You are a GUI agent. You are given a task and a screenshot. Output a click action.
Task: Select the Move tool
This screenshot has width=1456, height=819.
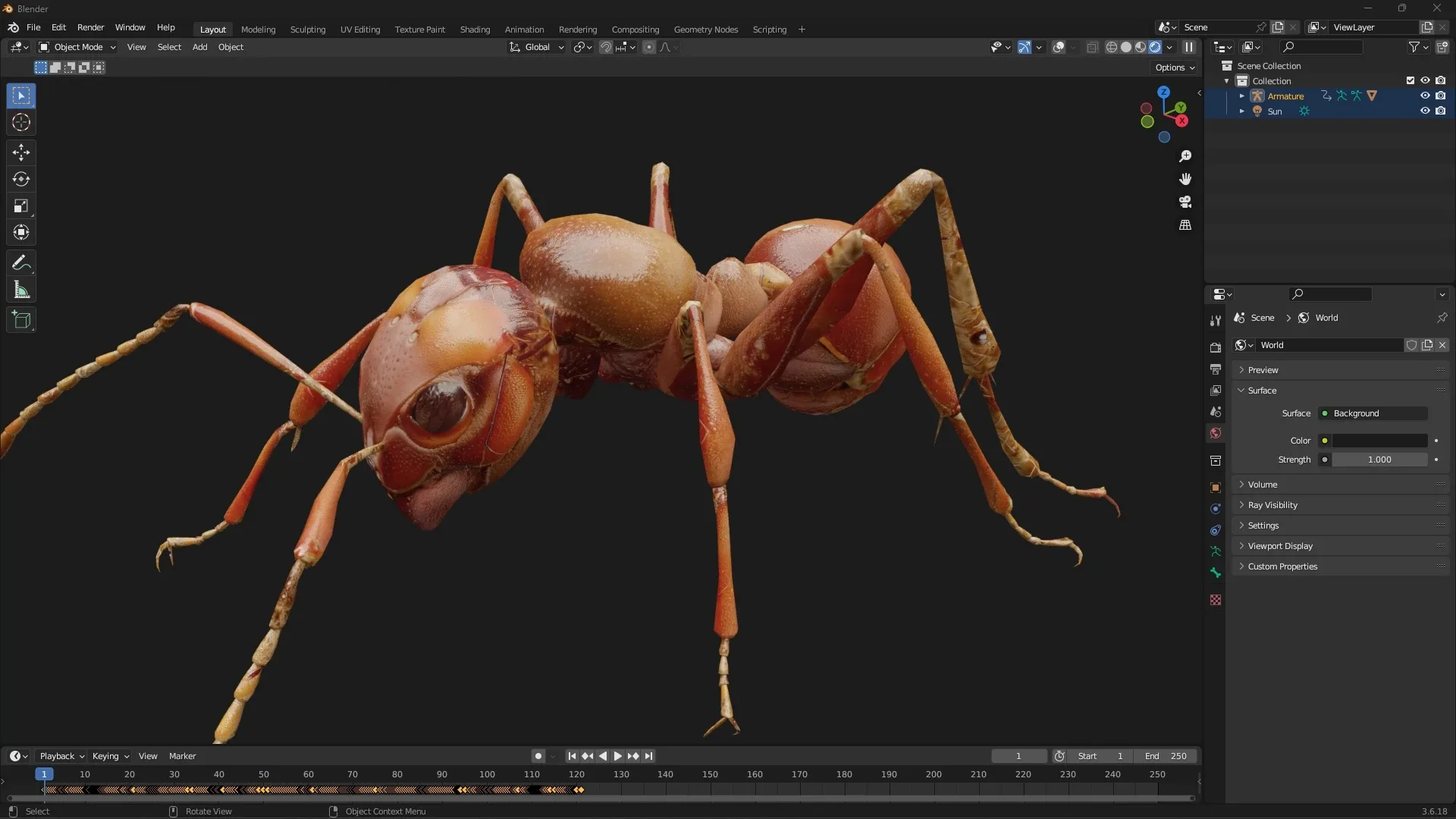coord(20,152)
